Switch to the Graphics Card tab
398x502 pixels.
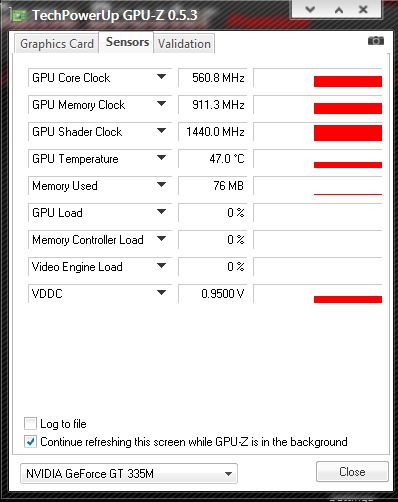click(x=57, y=43)
